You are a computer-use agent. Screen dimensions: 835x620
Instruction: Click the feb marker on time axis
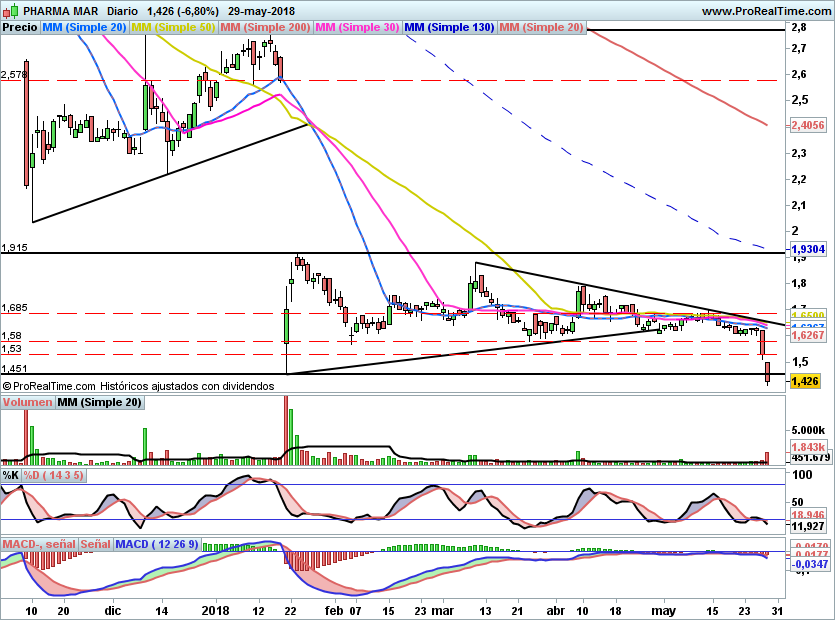tap(334, 610)
